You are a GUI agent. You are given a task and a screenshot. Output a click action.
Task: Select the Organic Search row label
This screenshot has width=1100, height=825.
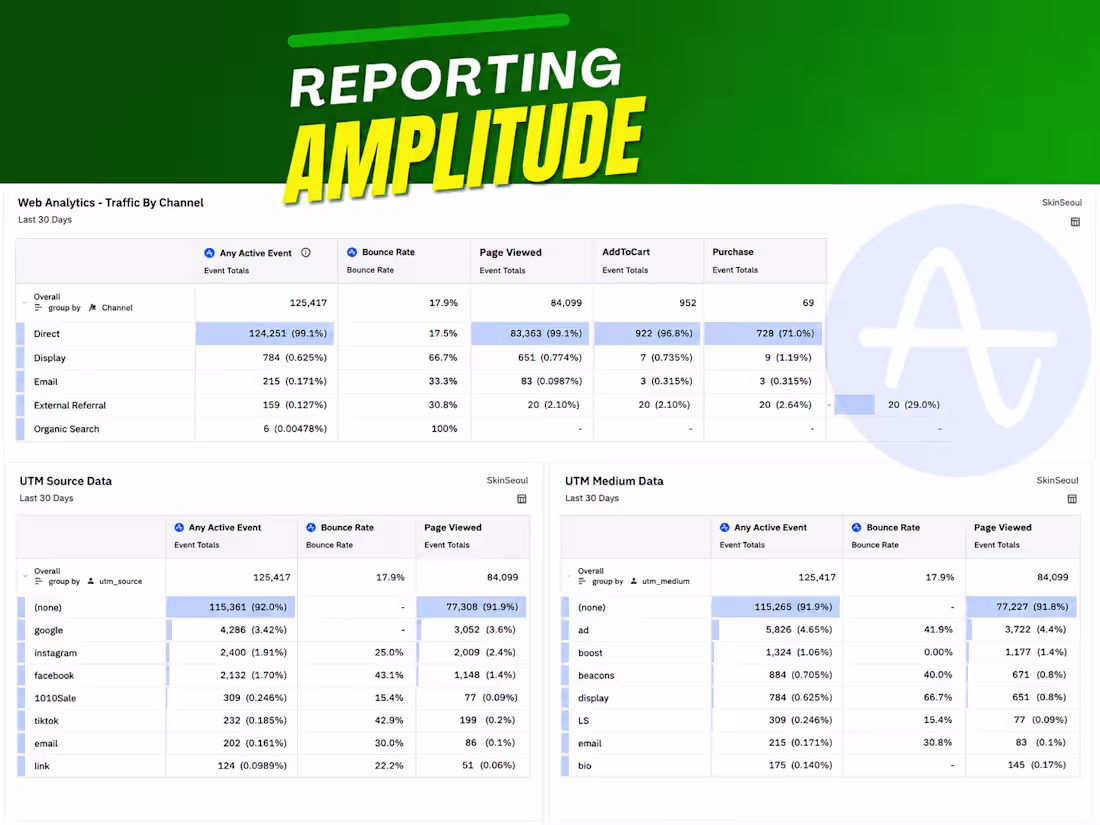(x=66, y=429)
